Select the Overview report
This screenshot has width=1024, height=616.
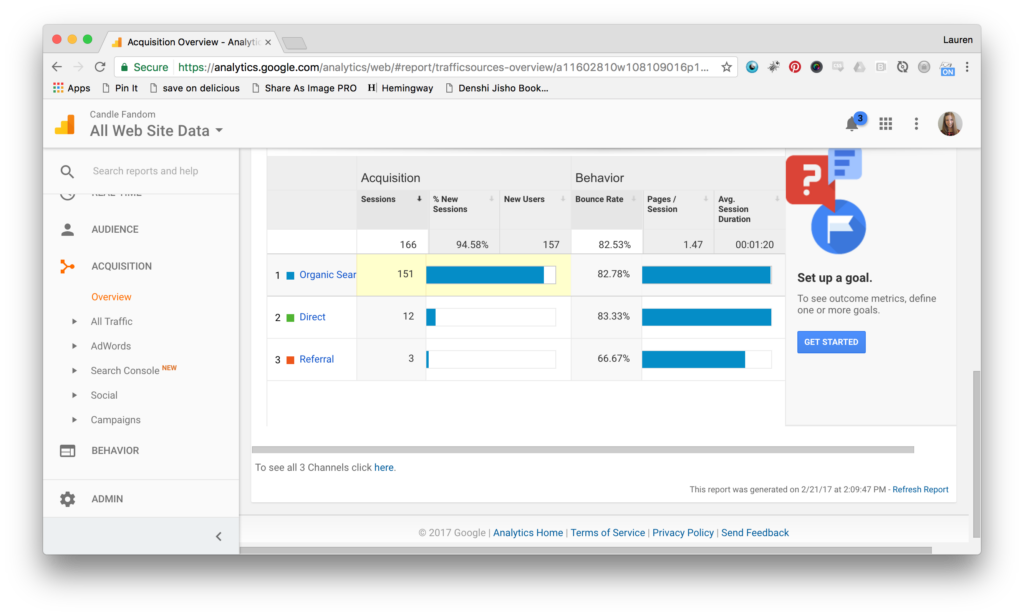(x=111, y=297)
